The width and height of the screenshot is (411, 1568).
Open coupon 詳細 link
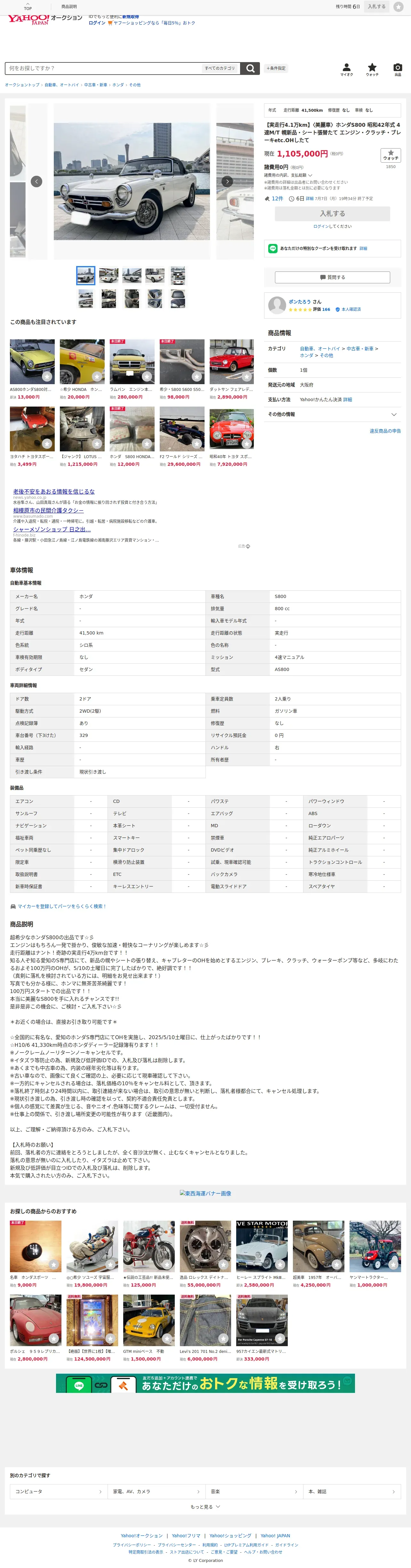pyautogui.click(x=364, y=248)
